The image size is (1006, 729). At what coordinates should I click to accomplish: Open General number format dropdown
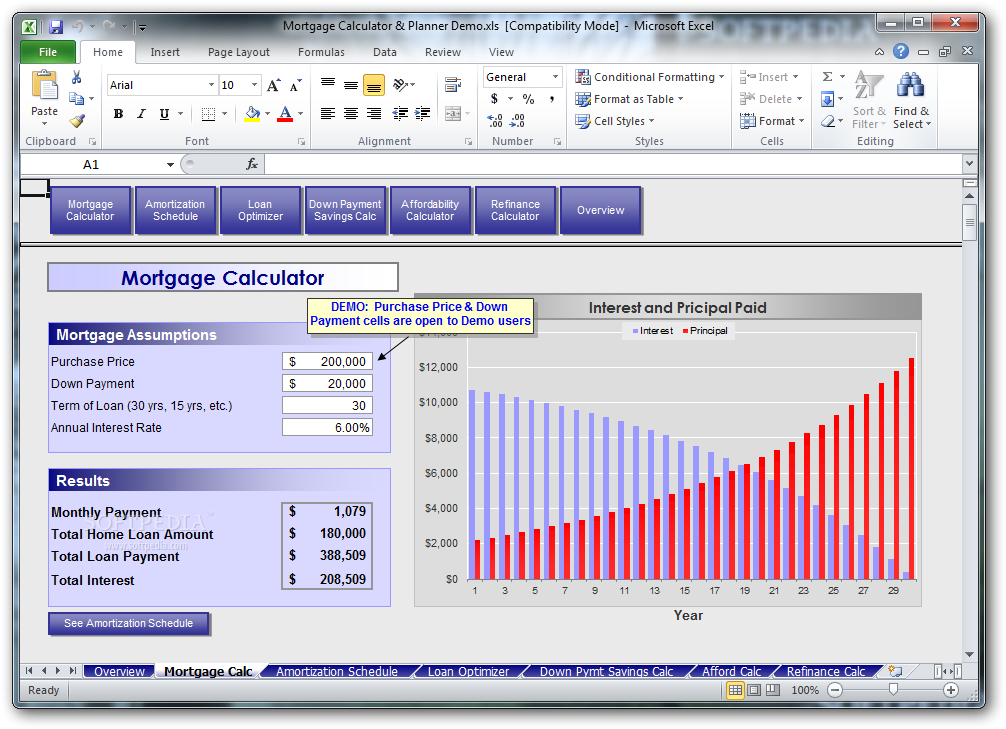[556, 77]
